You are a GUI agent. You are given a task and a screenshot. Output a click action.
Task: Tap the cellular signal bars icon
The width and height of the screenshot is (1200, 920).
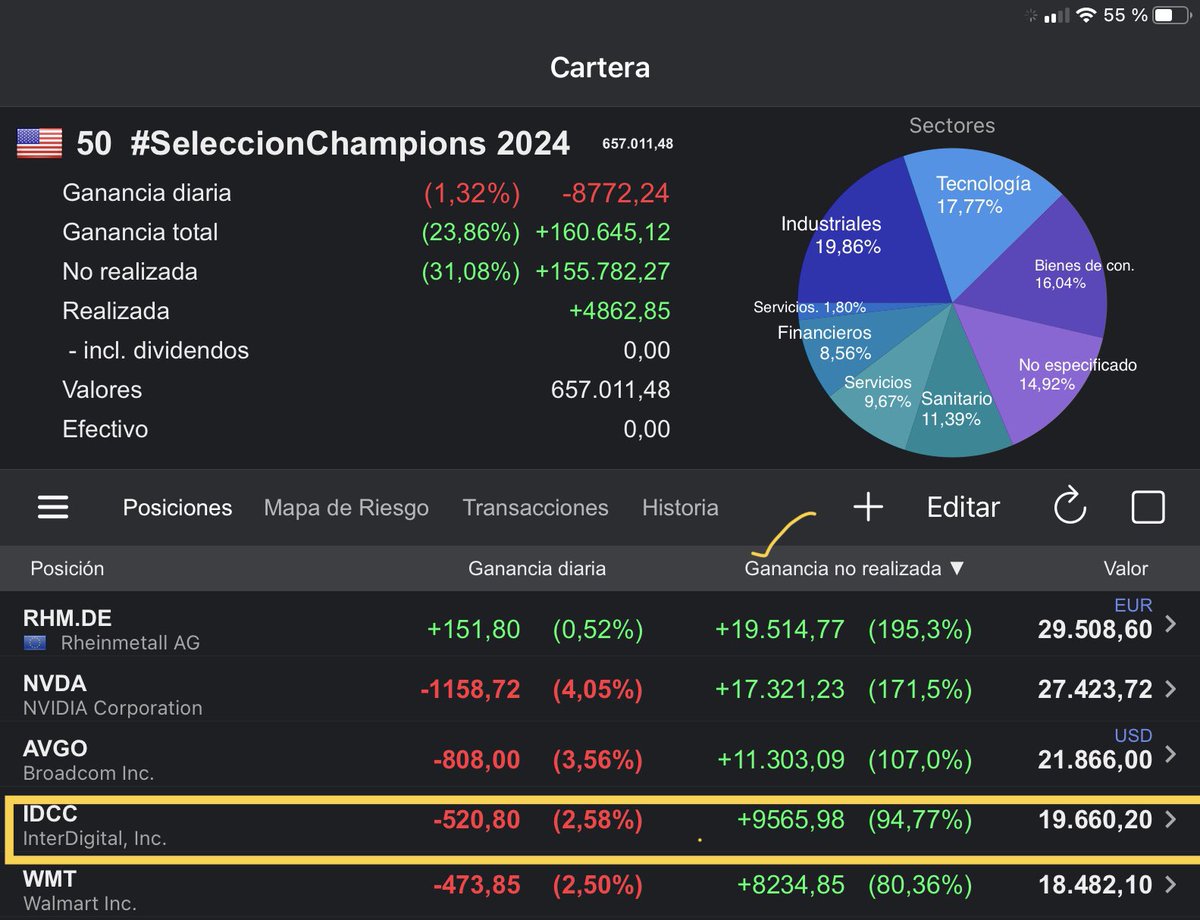[1055, 16]
